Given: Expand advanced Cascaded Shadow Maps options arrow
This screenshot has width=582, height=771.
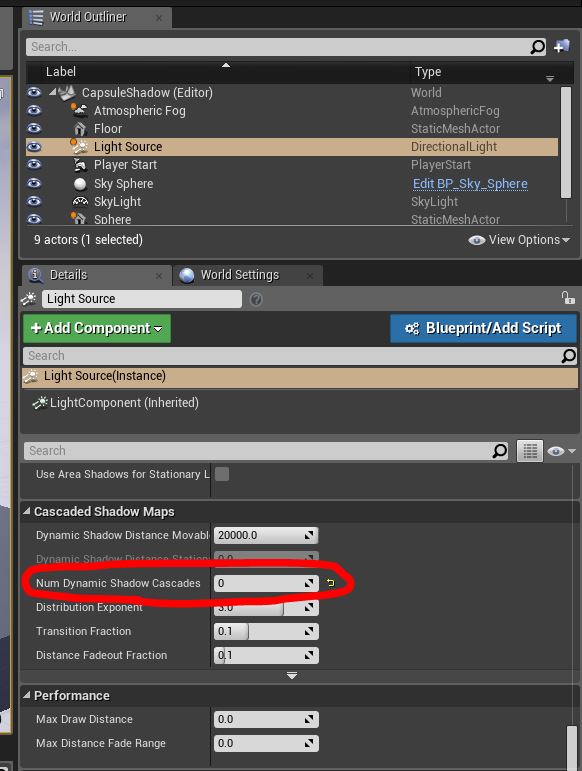Looking at the screenshot, I should pyautogui.click(x=291, y=676).
